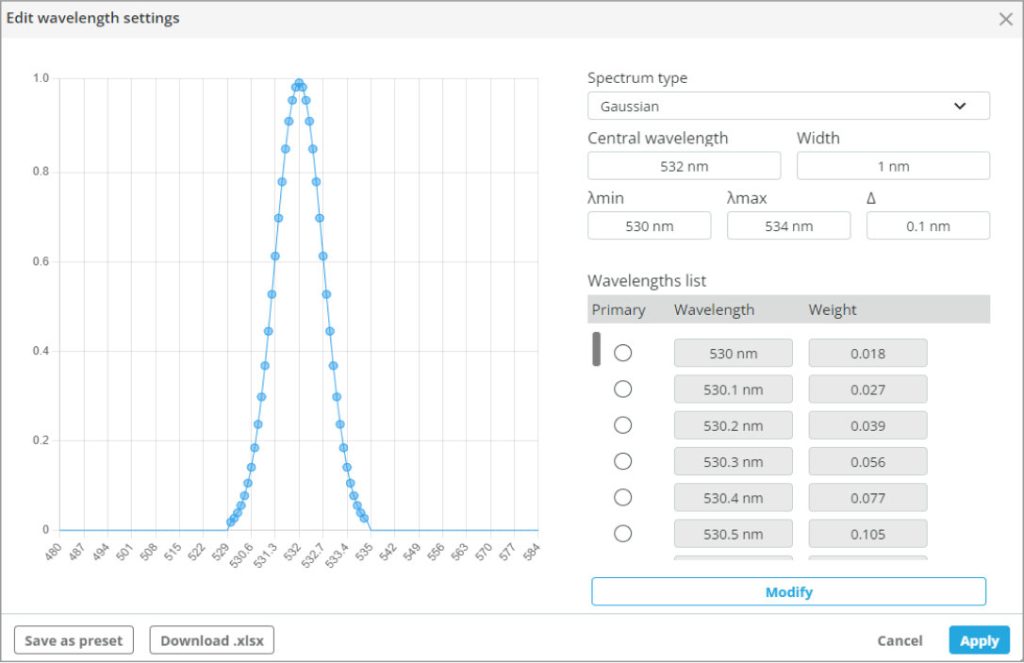Viewport: 1024px width, 663px height.
Task: Edit the λmin 530 nm field
Action: coord(649,226)
